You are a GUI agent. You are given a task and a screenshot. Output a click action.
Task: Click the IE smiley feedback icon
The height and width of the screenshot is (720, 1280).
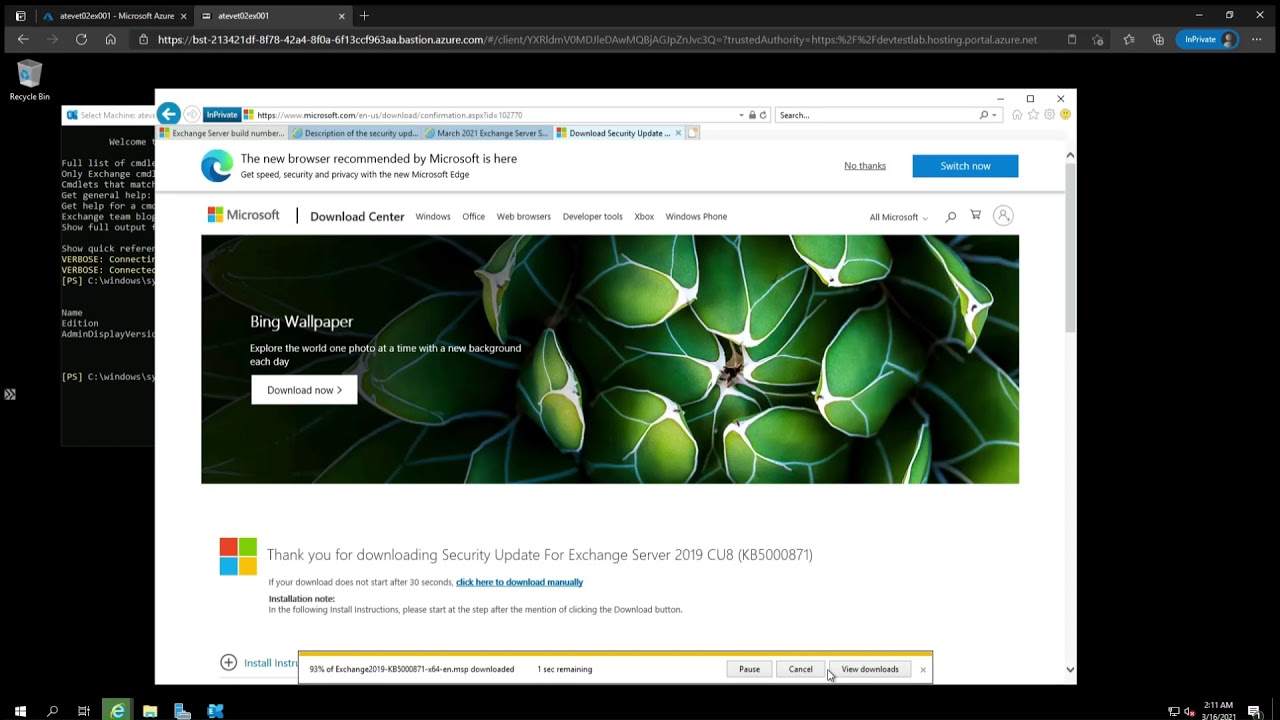1065,115
